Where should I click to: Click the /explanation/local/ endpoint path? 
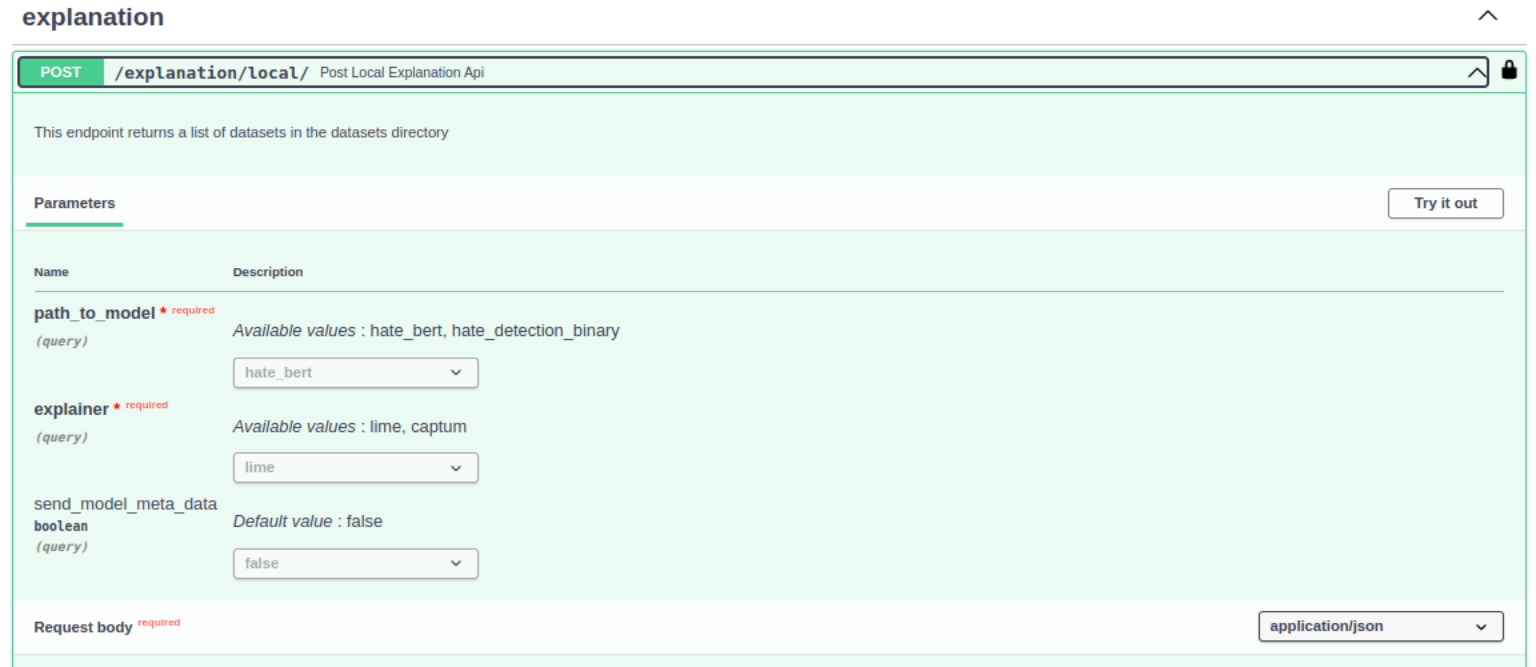point(212,73)
